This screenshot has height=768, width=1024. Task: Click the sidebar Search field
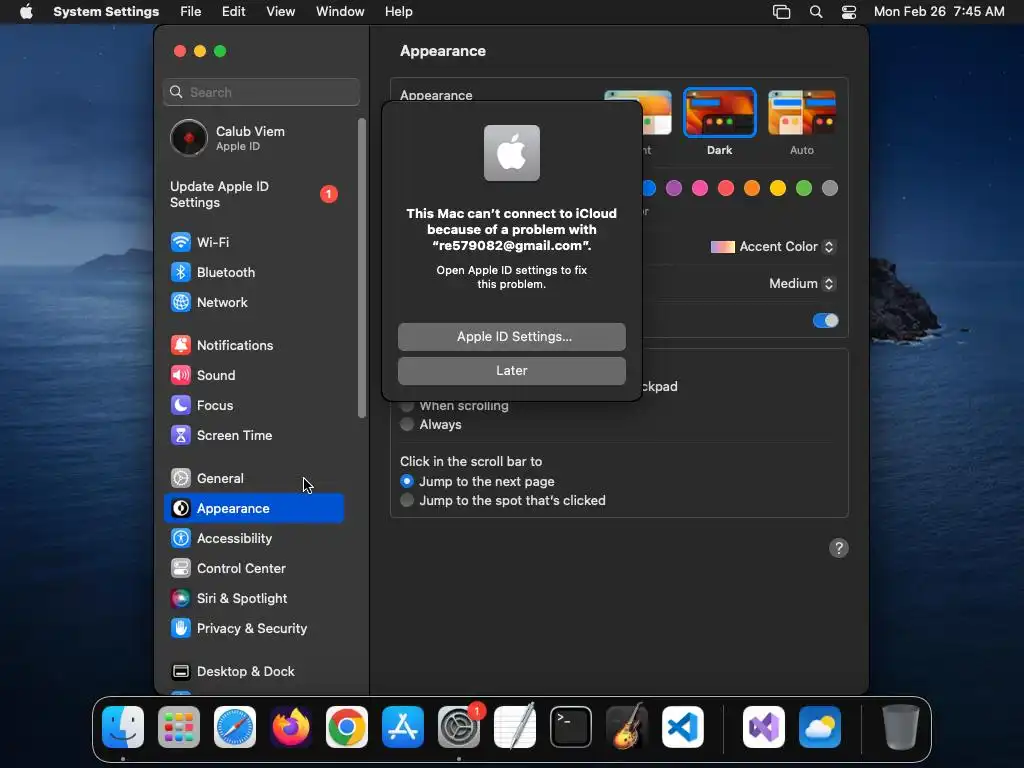261,92
